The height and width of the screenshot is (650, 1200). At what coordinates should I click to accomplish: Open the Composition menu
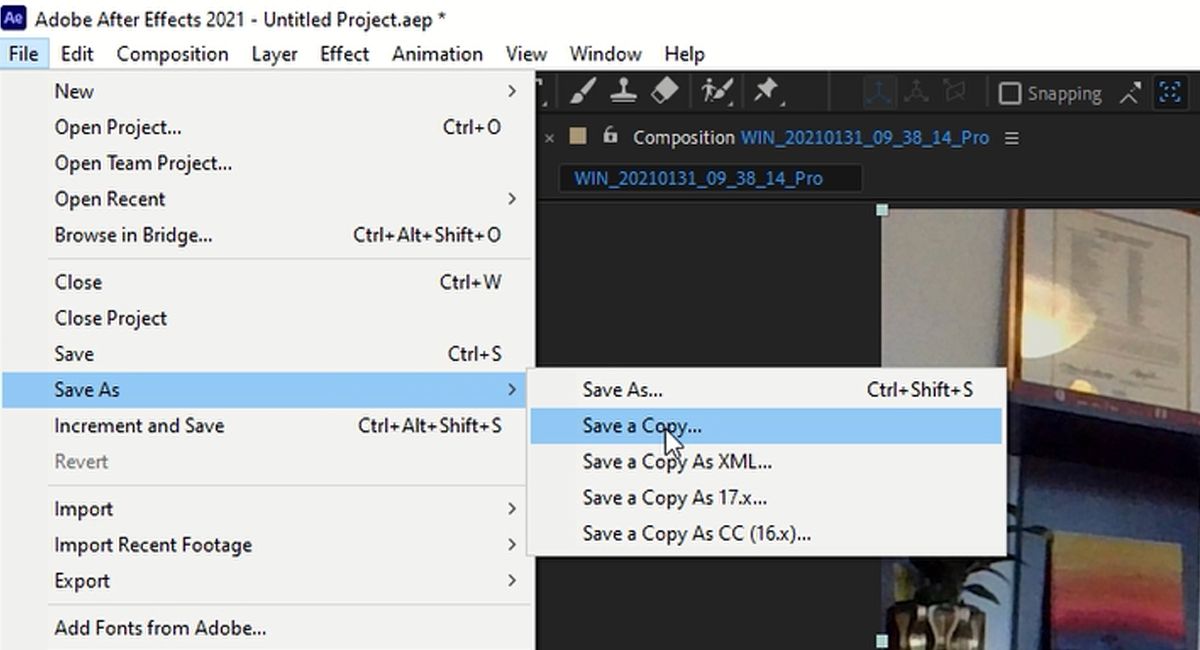coord(172,54)
